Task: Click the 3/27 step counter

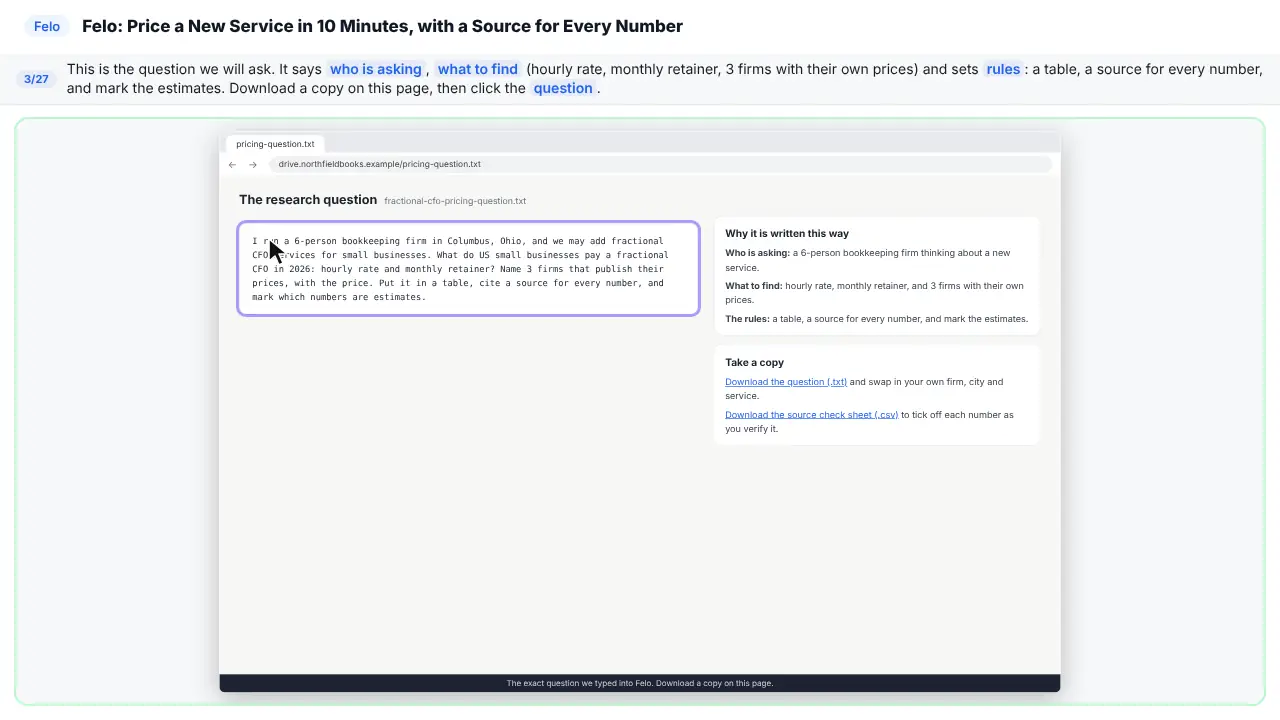Action: point(36,79)
